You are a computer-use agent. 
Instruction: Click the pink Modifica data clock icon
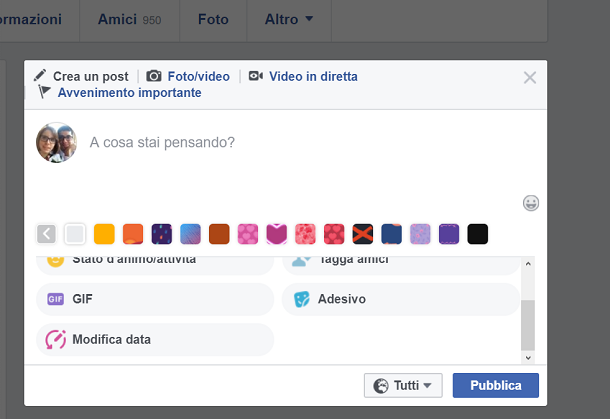click(x=56, y=340)
